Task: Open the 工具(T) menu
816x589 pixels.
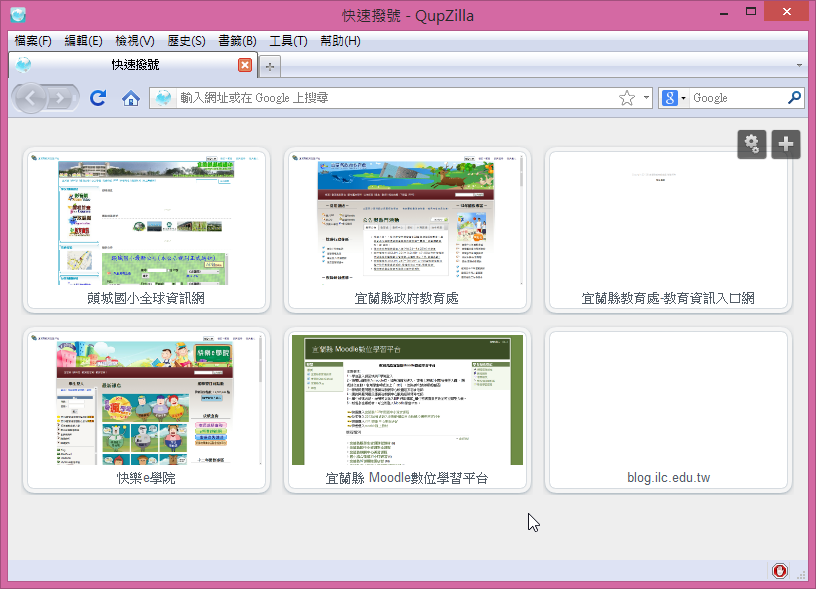Action: click(288, 41)
